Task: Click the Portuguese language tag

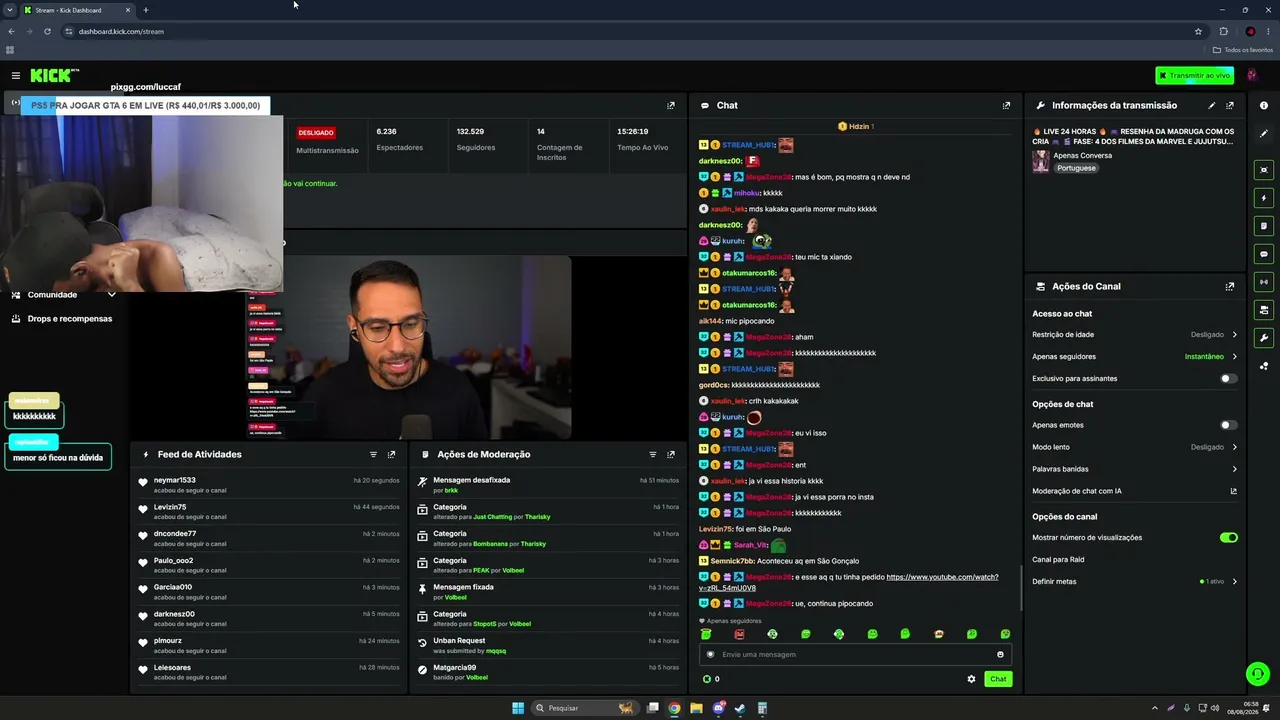Action: point(1076,168)
